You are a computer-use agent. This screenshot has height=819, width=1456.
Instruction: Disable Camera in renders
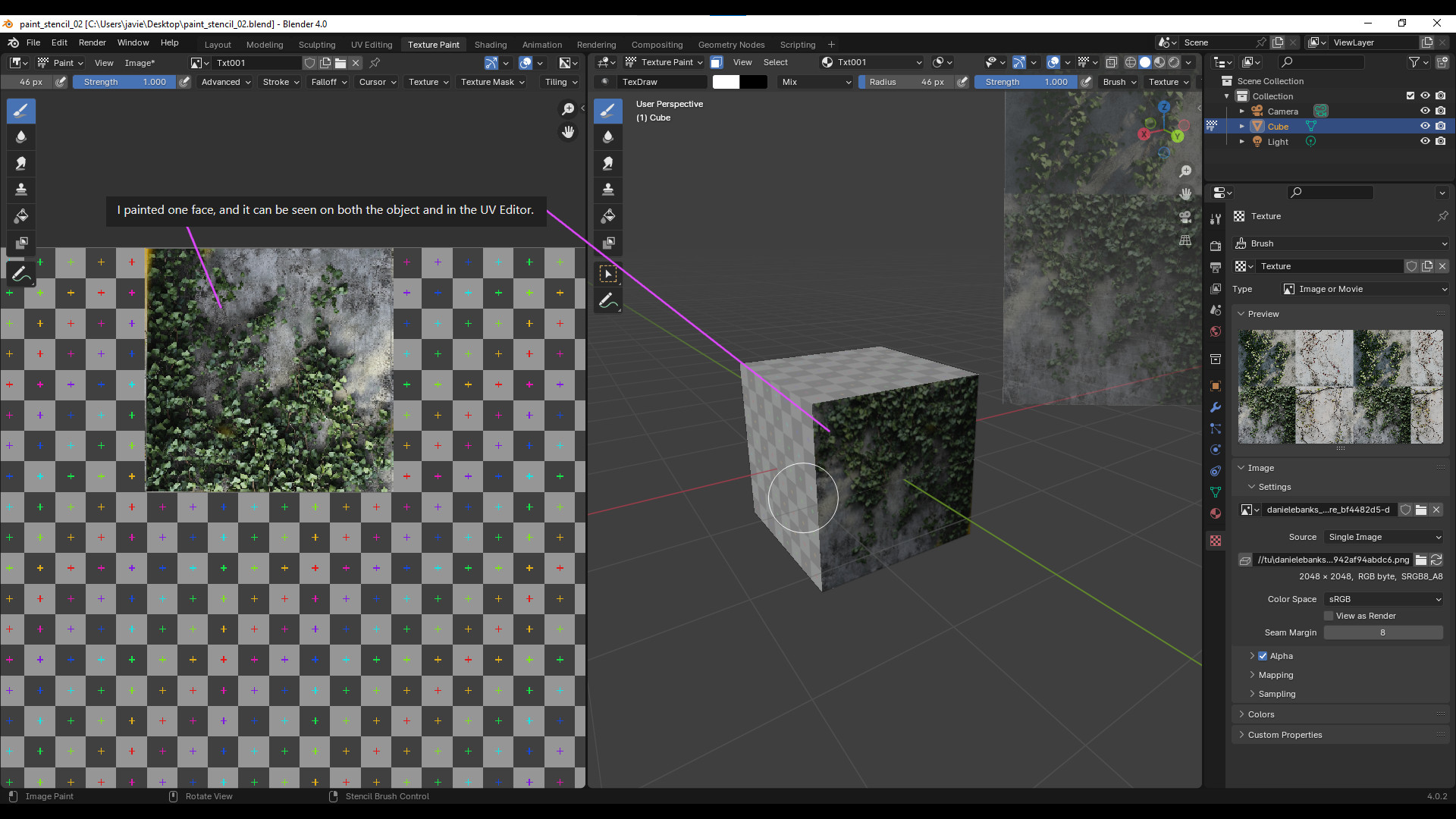1440,111
